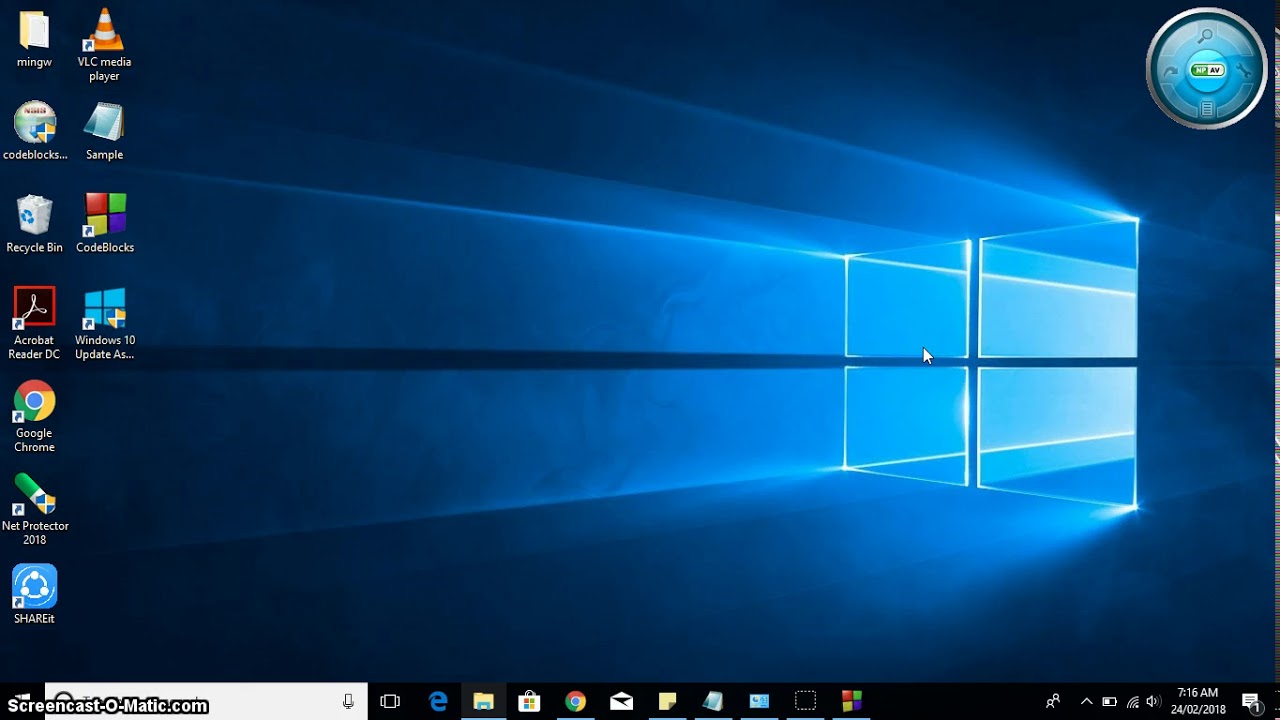This screenshot has height=720, width=1280.
Task: Click the scan magnifier on the NPAV widget
Action: [1206, 35]
